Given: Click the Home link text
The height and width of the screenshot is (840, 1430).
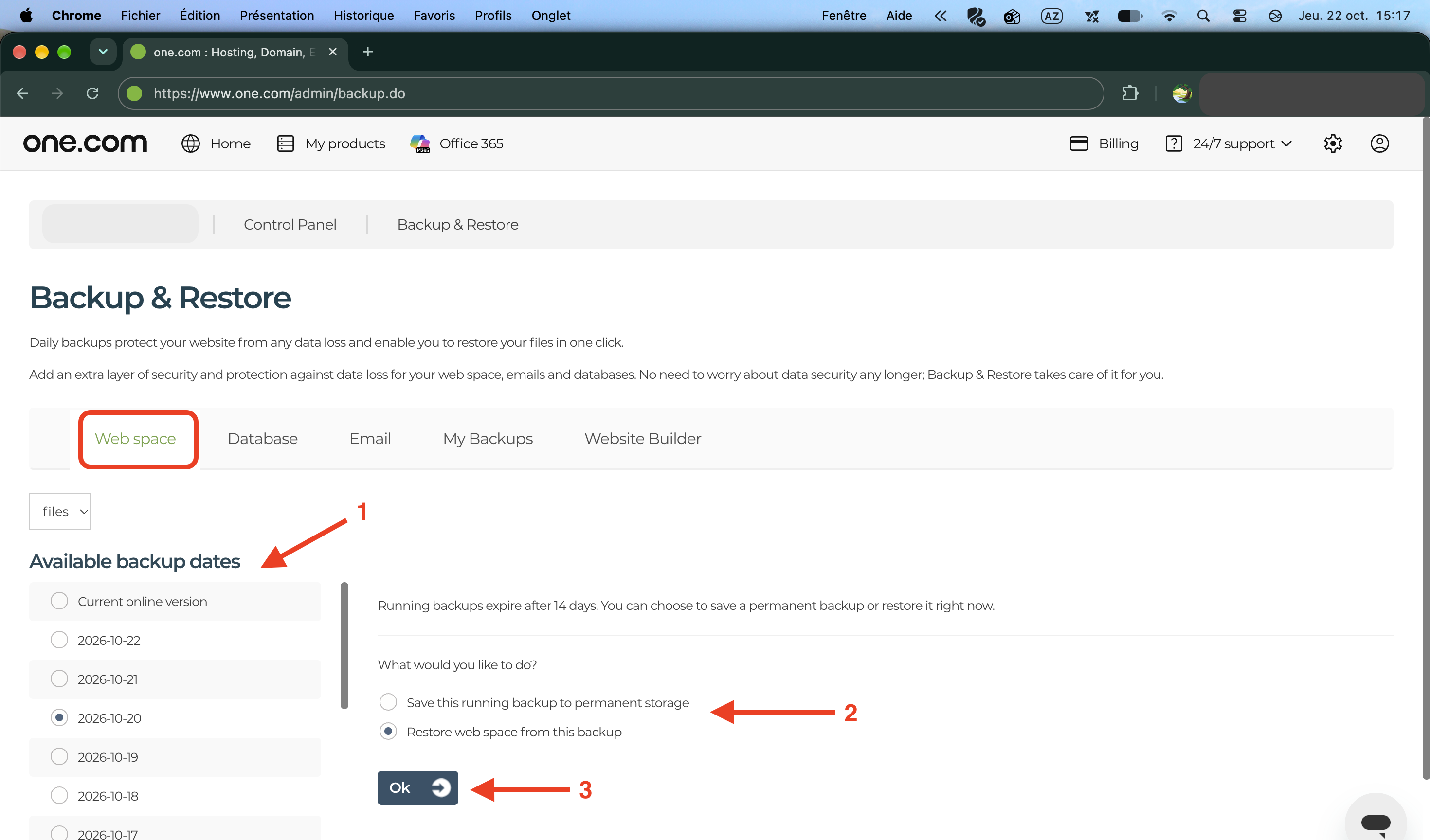Looking at the screenshot, I should tap(231, 143).
